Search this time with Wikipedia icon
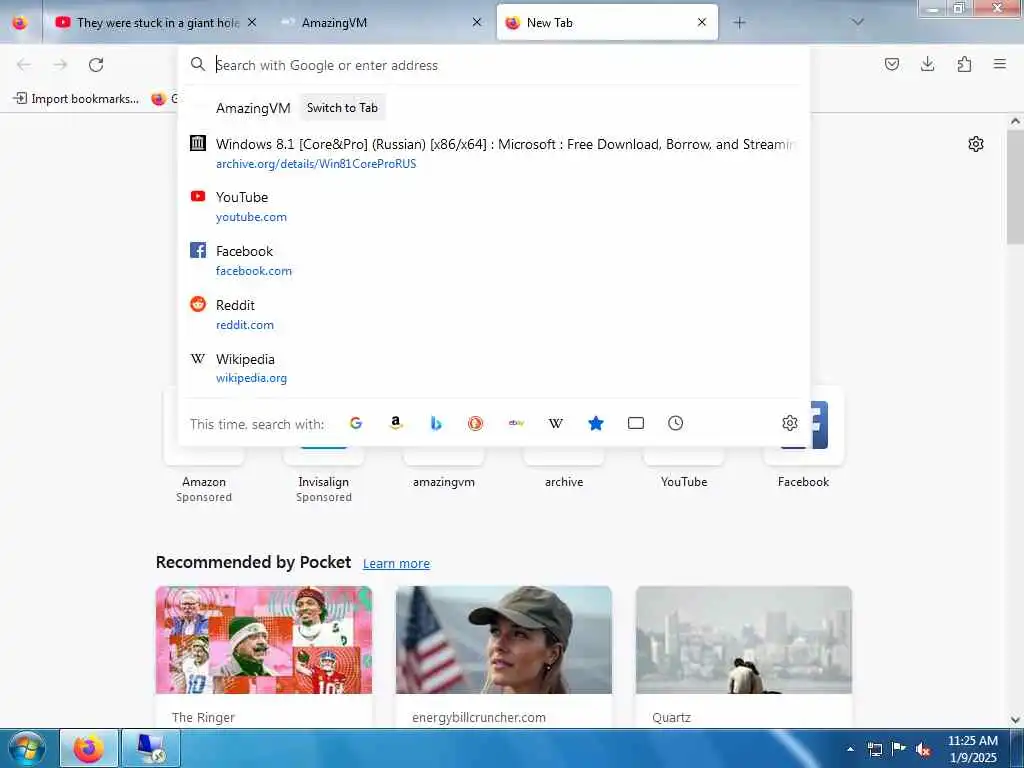 click(x=556, y=423)
